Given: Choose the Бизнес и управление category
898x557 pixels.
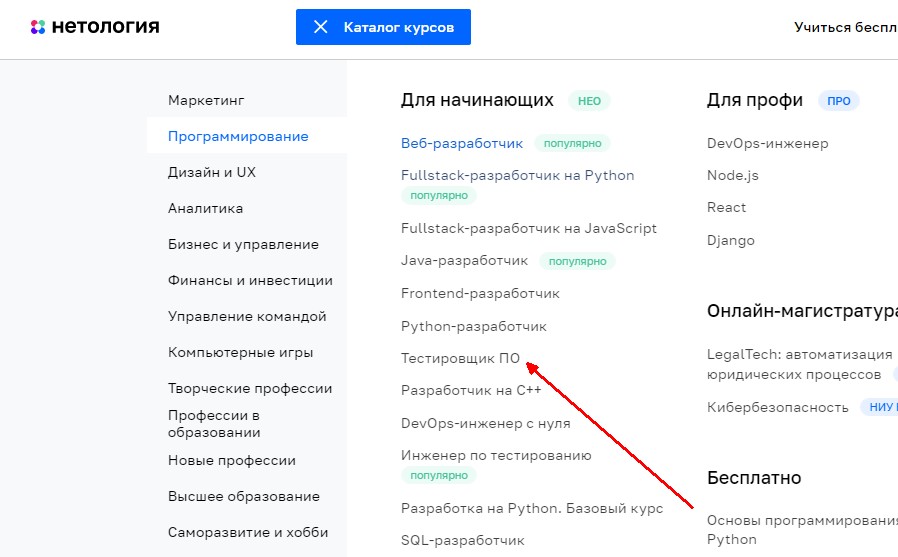Looking at the screenshot, I should 243,244.
